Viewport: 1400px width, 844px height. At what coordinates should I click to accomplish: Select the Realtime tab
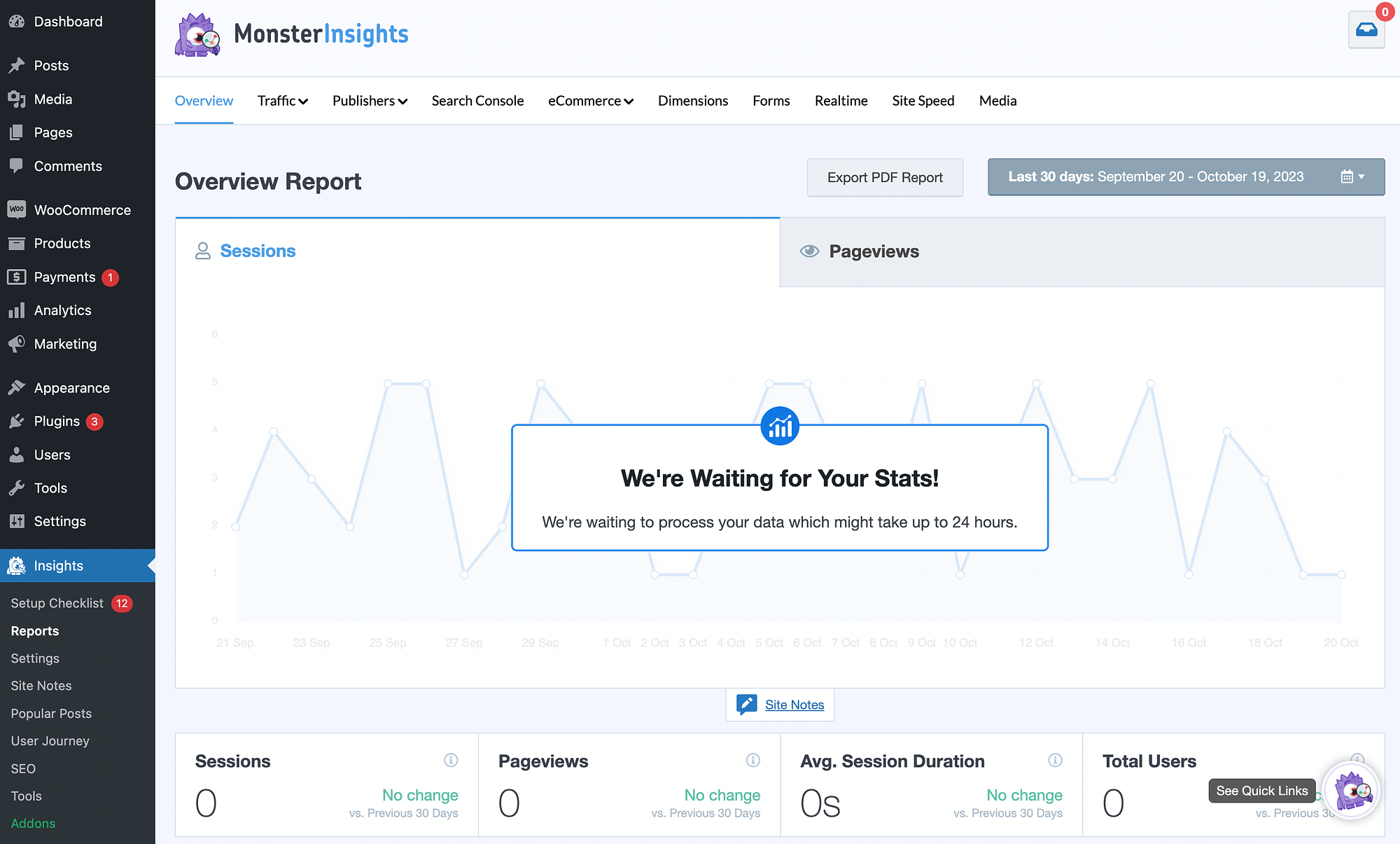tap(841, 100)
